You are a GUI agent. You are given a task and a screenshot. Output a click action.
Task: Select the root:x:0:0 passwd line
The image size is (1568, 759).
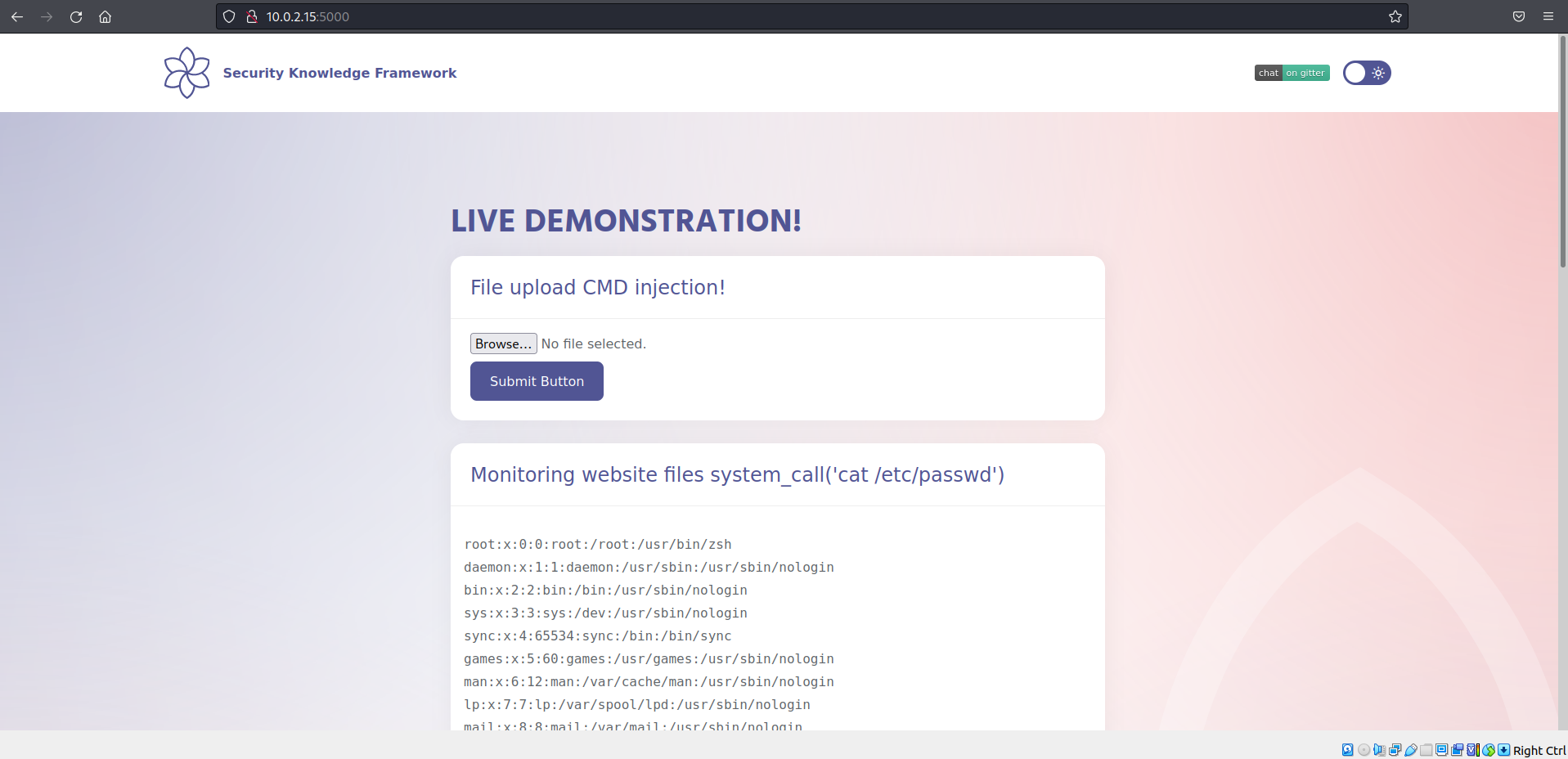coord(598,545)
